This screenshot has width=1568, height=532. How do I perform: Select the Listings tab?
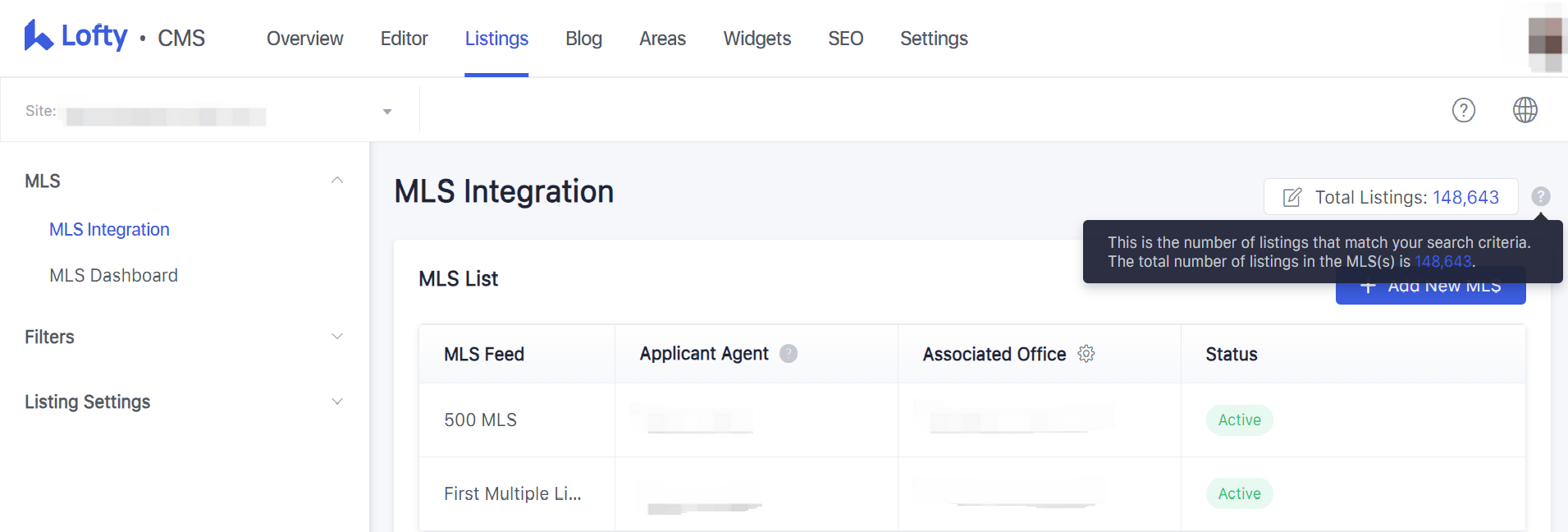(496, 39)
